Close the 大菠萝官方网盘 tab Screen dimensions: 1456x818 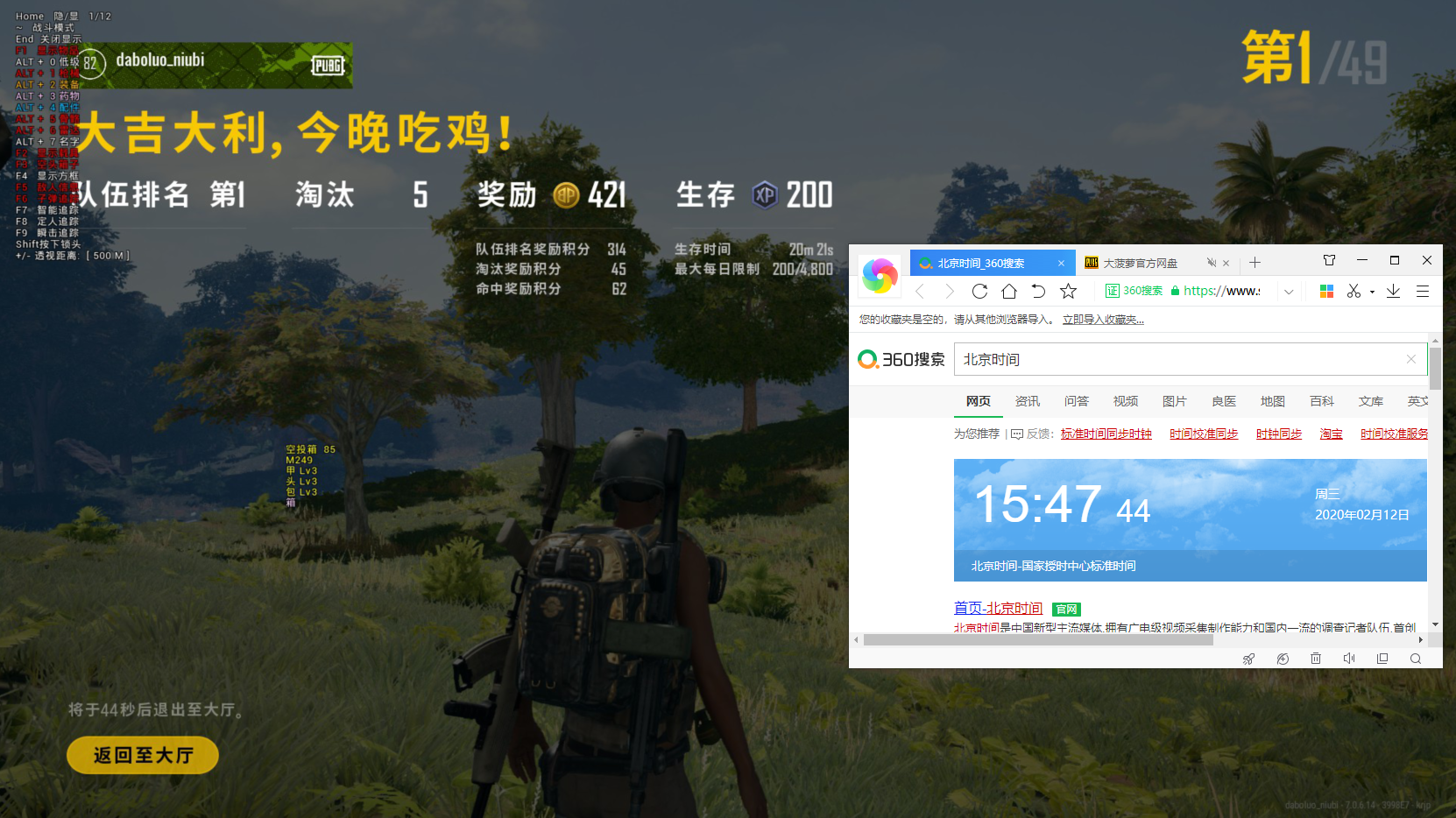(x=1226, y=263)
